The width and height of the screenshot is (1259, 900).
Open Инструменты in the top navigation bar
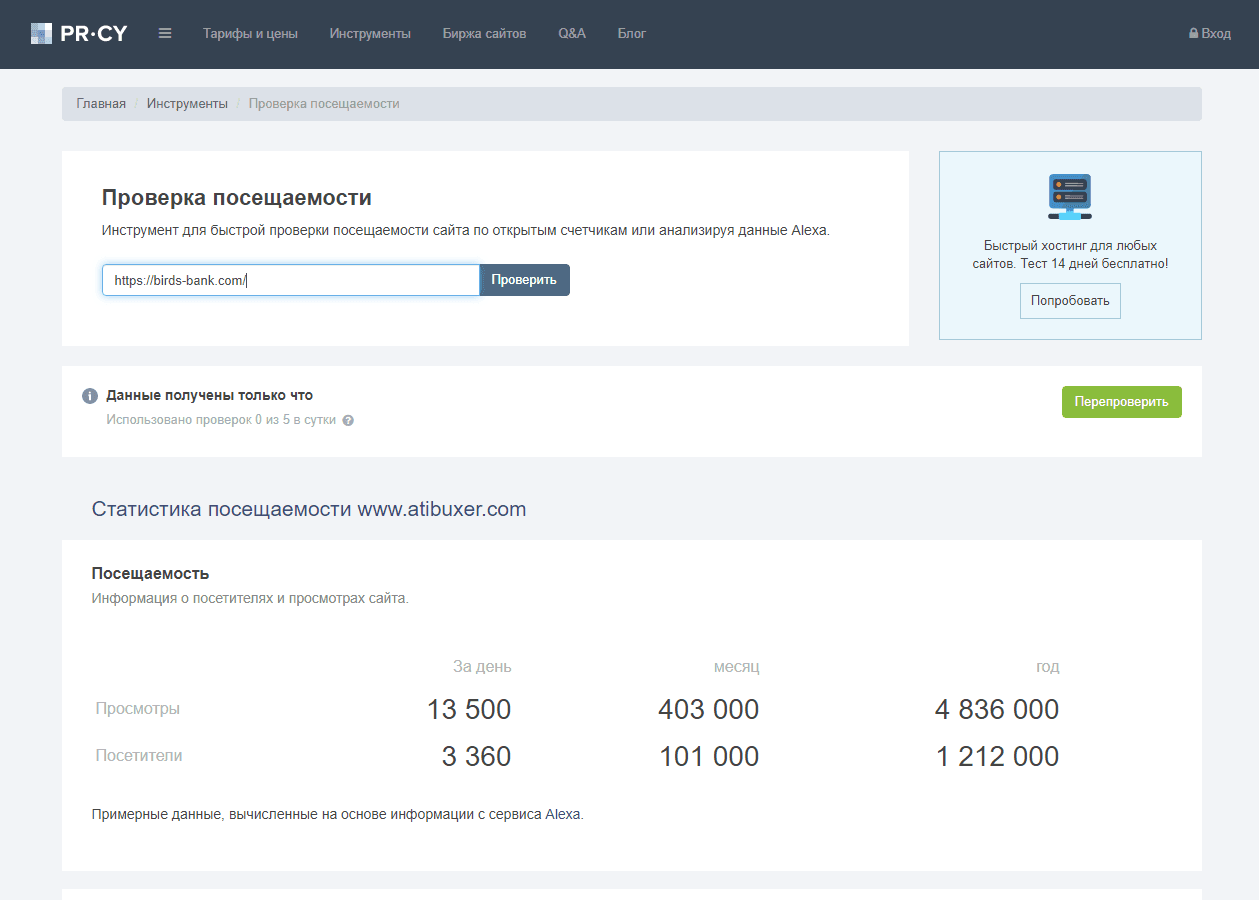tap(370, 34)
